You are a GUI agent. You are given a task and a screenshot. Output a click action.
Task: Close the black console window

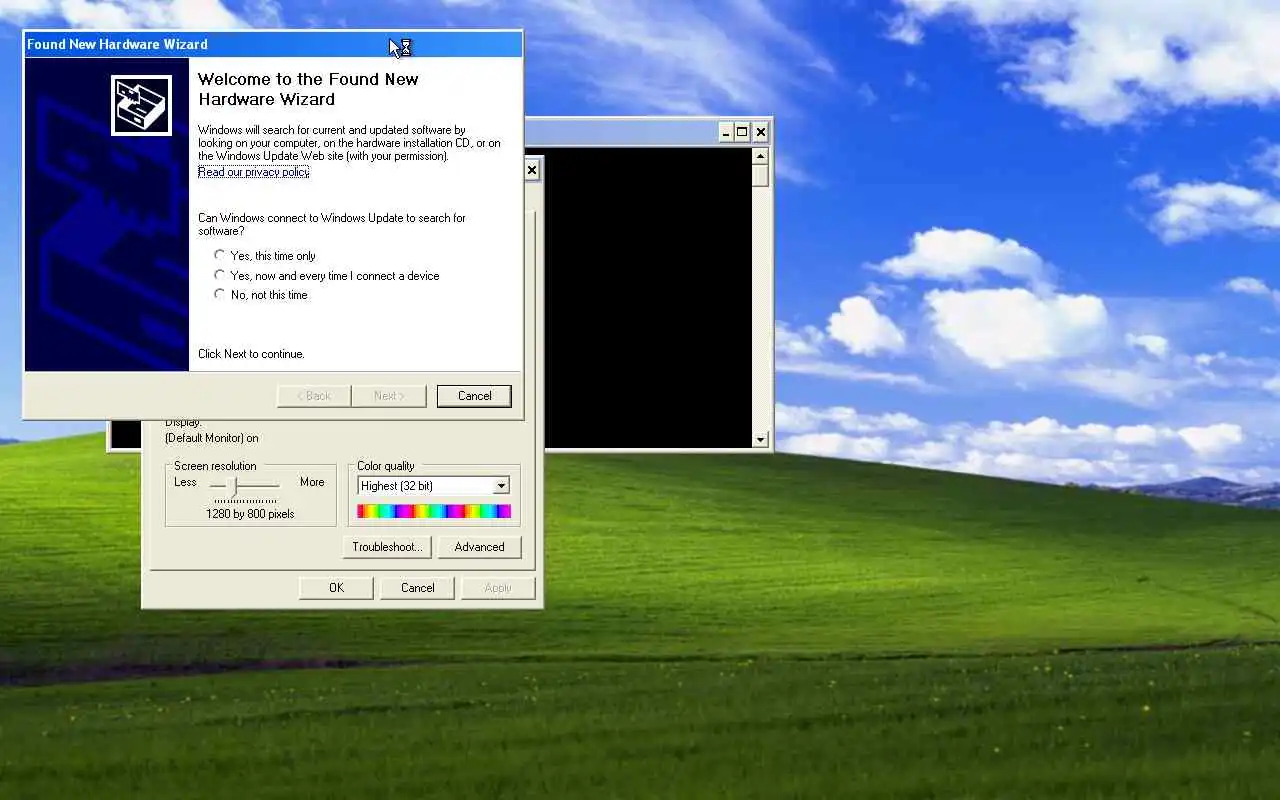761,132
